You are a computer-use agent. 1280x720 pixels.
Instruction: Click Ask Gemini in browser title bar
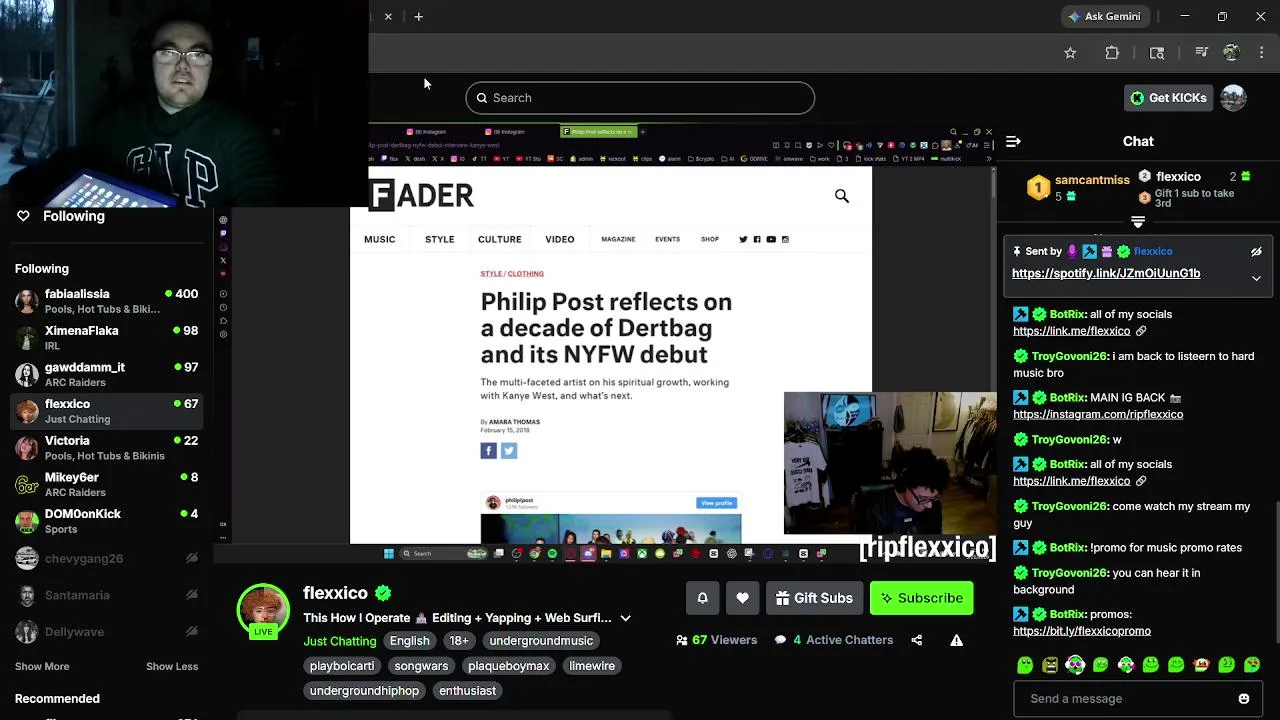tap(1104, 16)
